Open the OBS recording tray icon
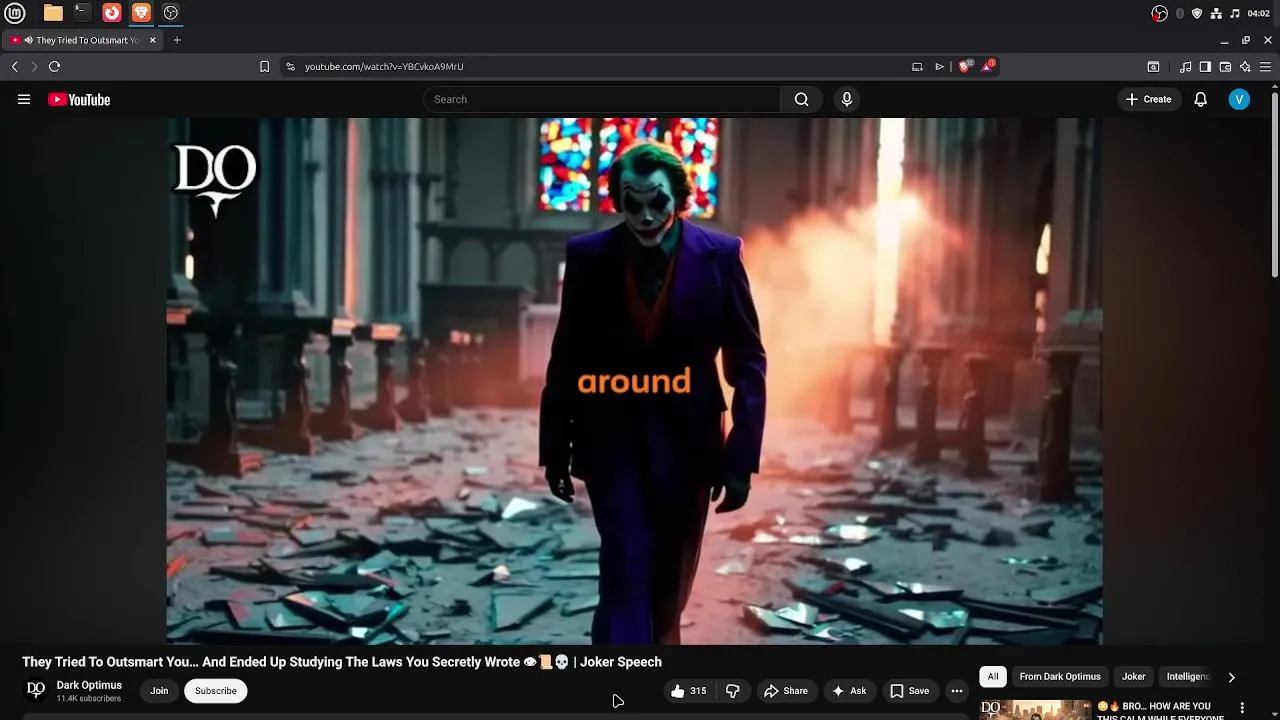Image resolution: width=1280 pixels, height=720 pixels. click(x=1160, y=13)
